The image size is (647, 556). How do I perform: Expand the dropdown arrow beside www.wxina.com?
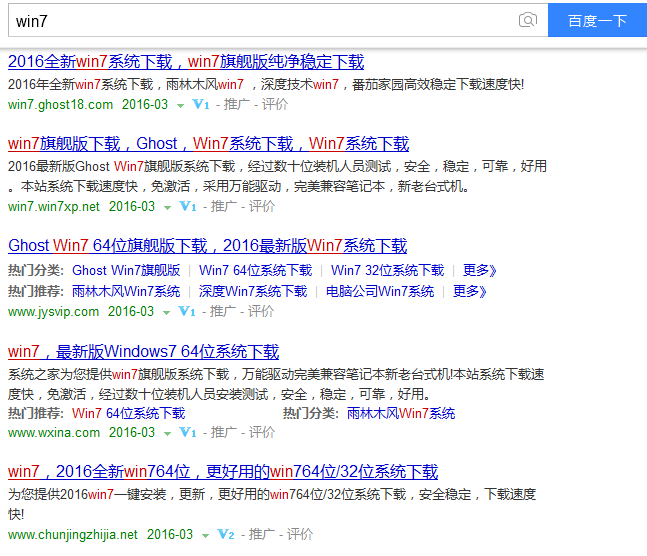(167, 434)
